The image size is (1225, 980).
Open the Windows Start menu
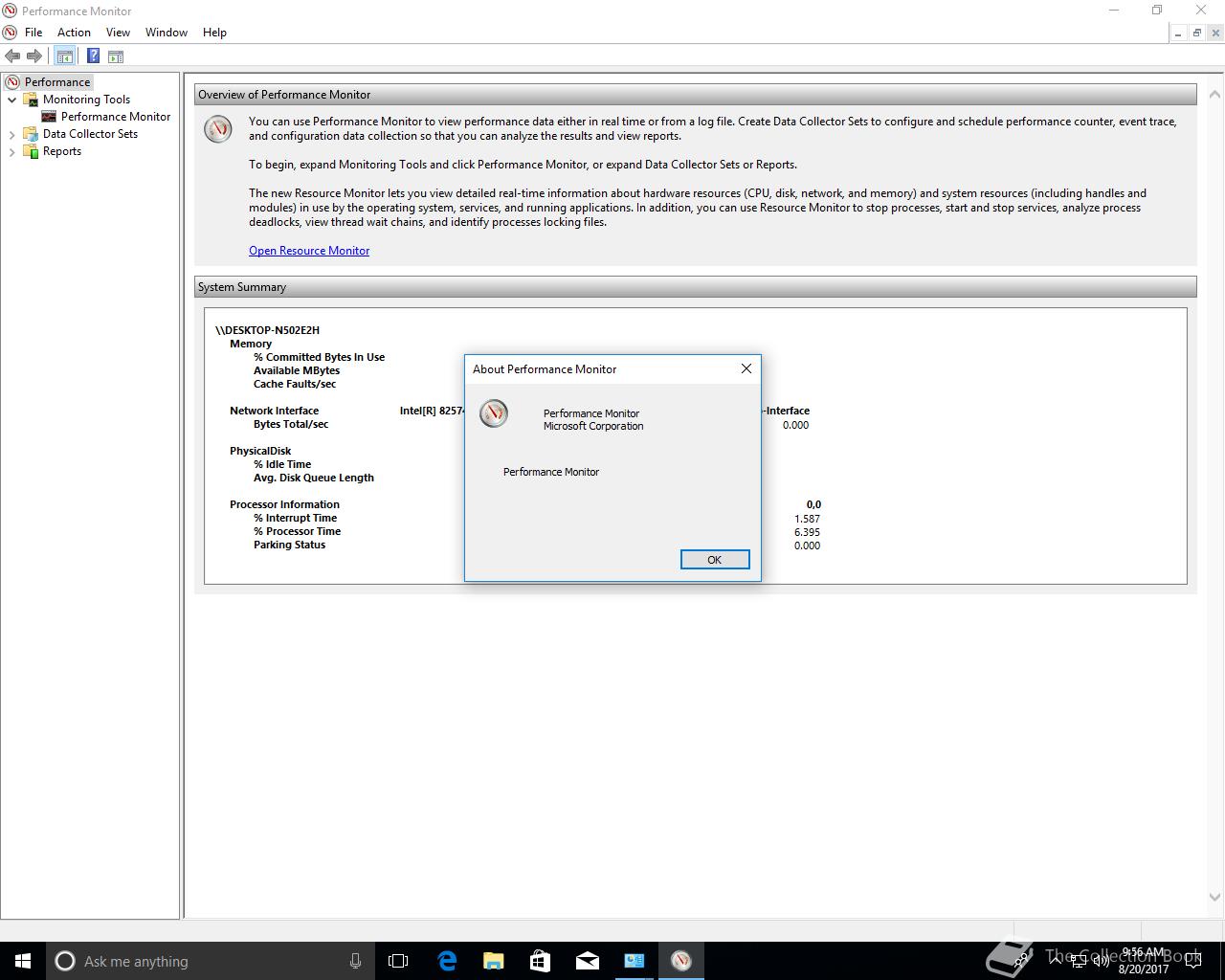click(23, 961)
